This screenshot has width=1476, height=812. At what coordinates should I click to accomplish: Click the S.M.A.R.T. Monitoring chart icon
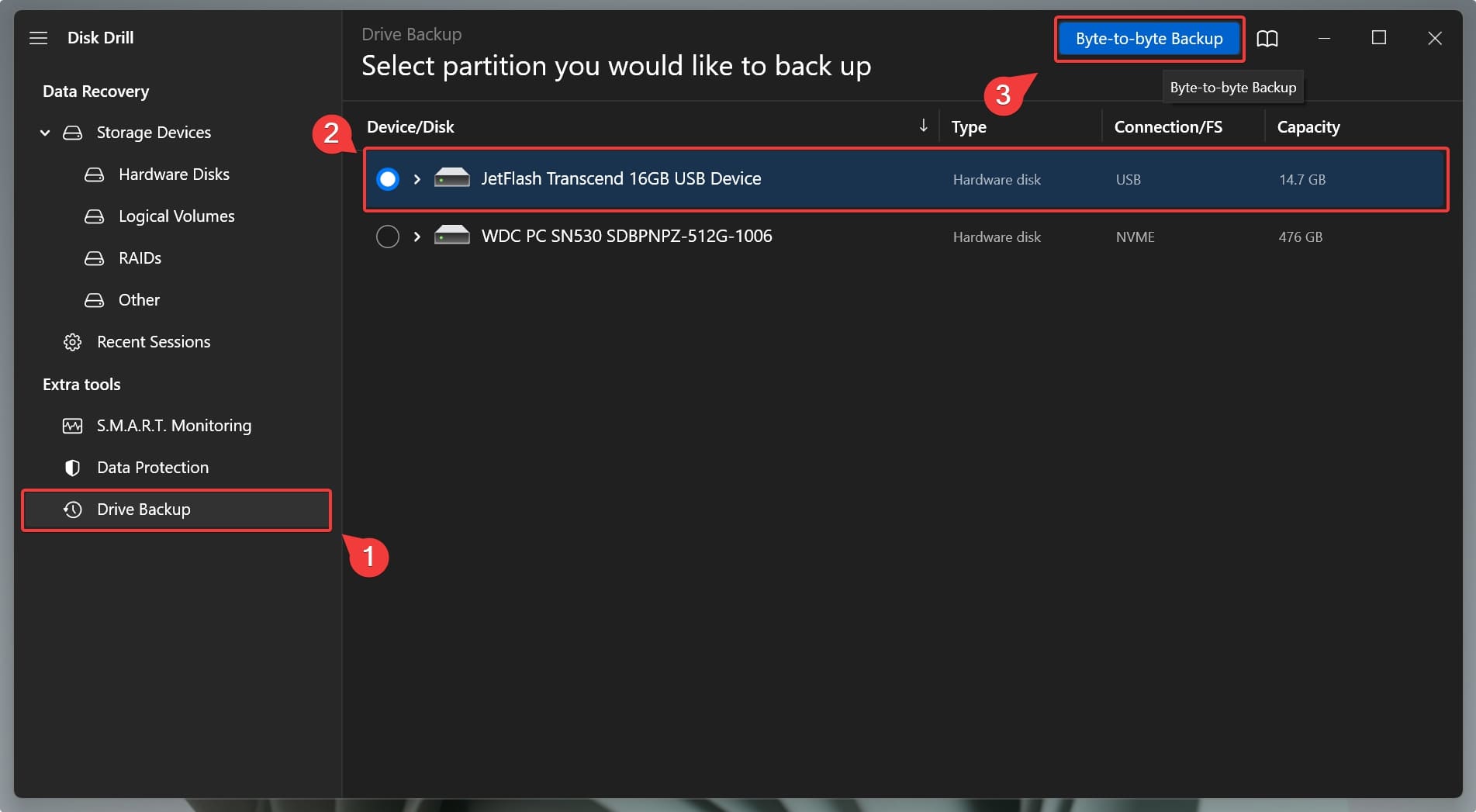click(x=72, y=426)
